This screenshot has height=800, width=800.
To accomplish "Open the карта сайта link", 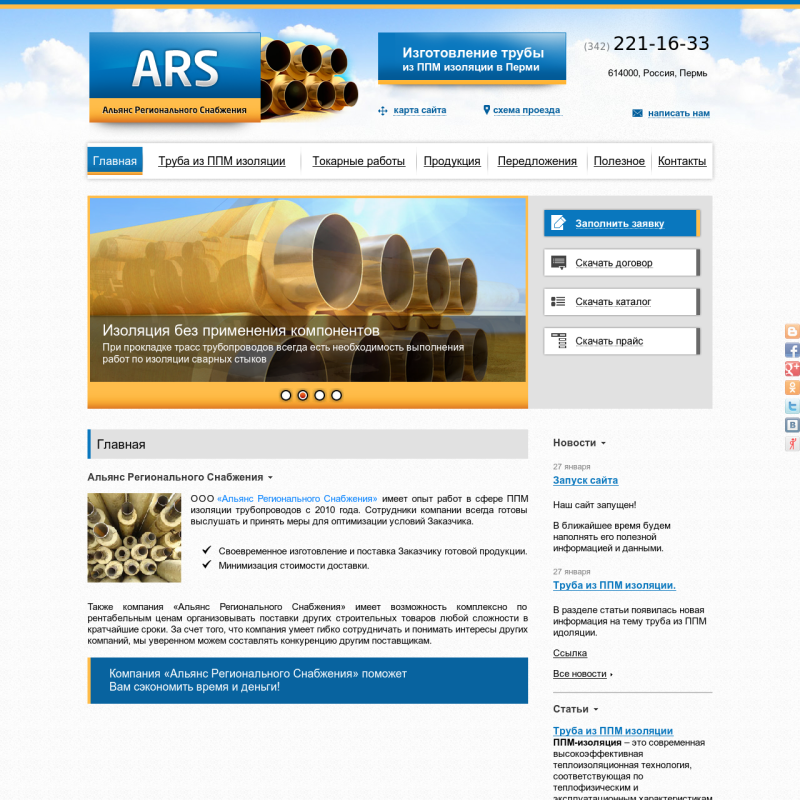I will pos(420,110).
